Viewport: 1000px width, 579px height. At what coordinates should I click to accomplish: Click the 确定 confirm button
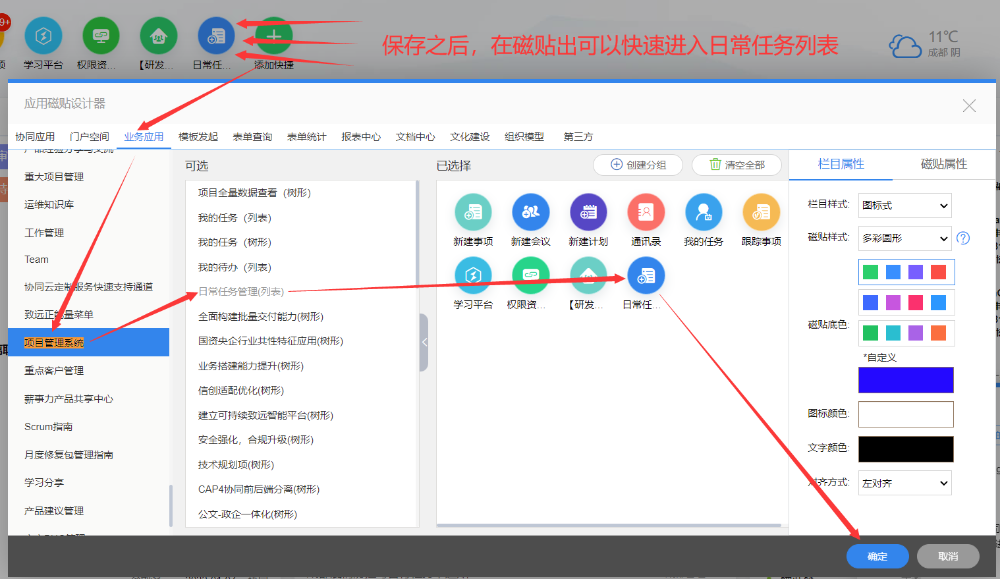pyautogui.click(x=877, y=556)
